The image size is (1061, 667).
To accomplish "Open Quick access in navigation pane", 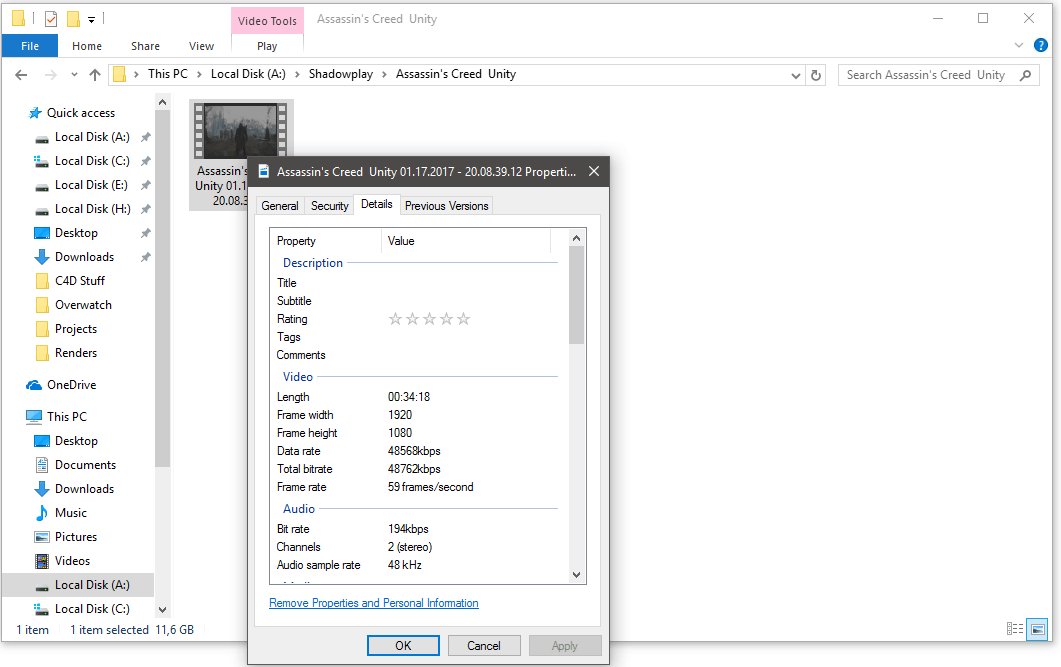I will point(81,113).
